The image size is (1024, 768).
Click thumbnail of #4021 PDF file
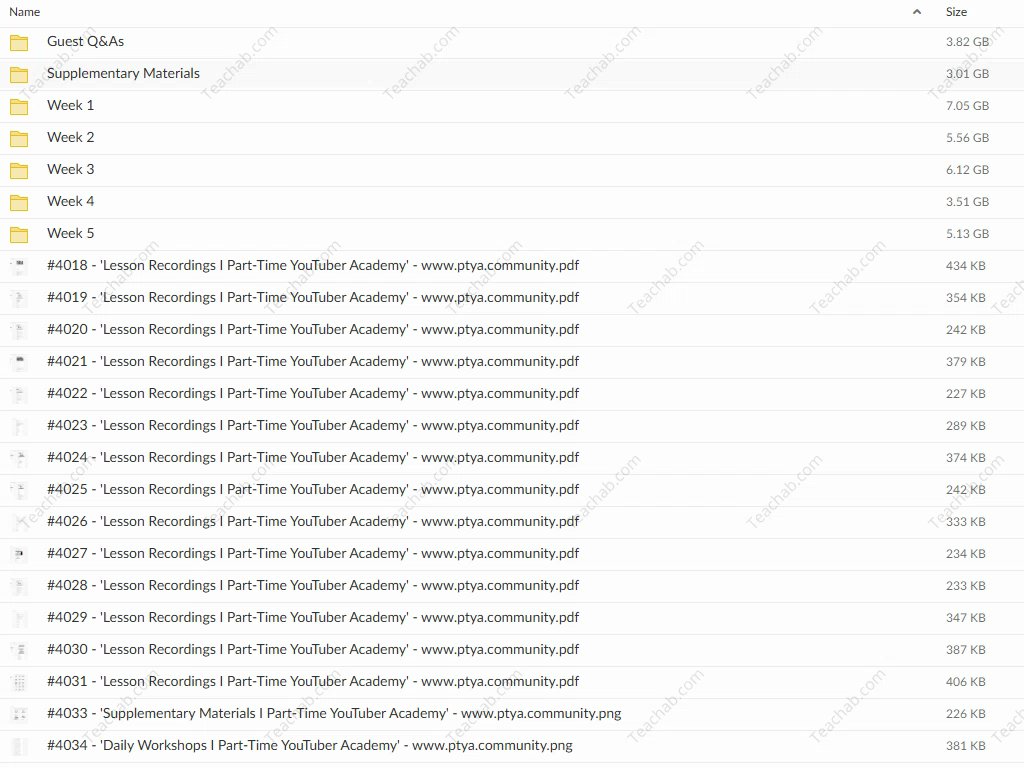click(x=20, y=362)
